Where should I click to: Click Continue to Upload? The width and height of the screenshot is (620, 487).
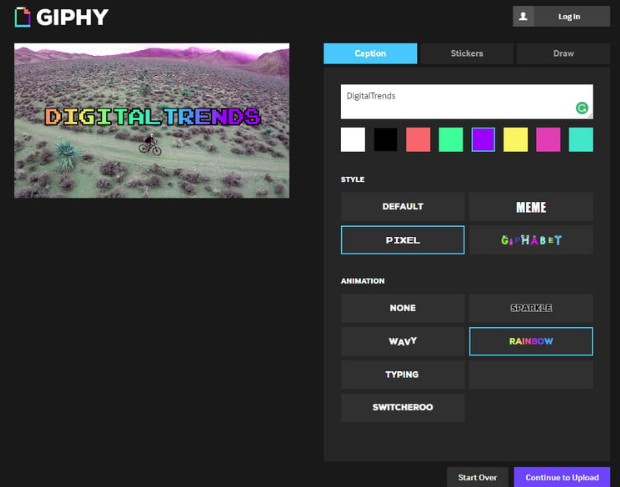pos(562,477)
